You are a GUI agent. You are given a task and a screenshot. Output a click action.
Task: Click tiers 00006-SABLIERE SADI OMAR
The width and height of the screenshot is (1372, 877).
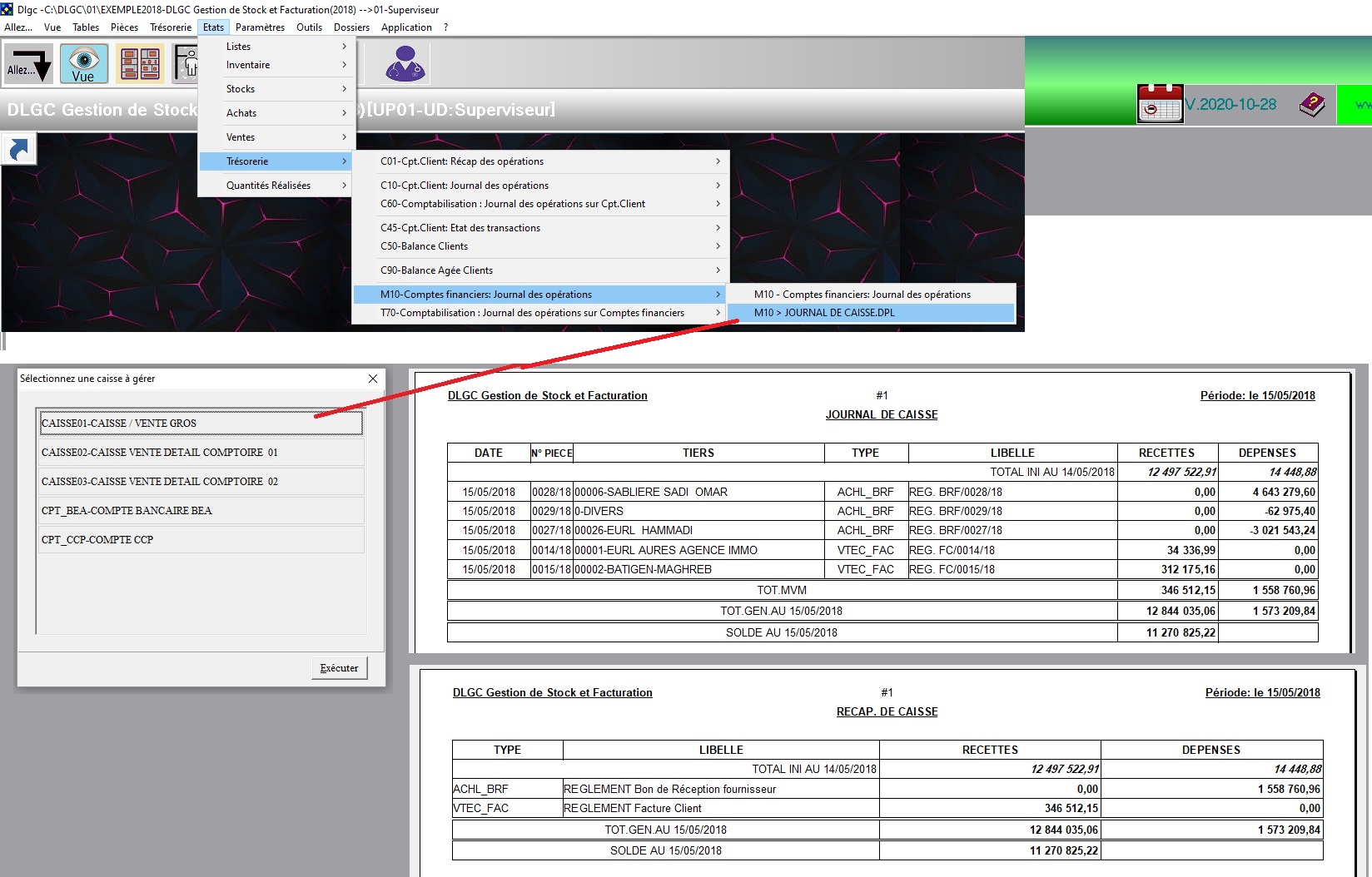[x=651, y=492]
